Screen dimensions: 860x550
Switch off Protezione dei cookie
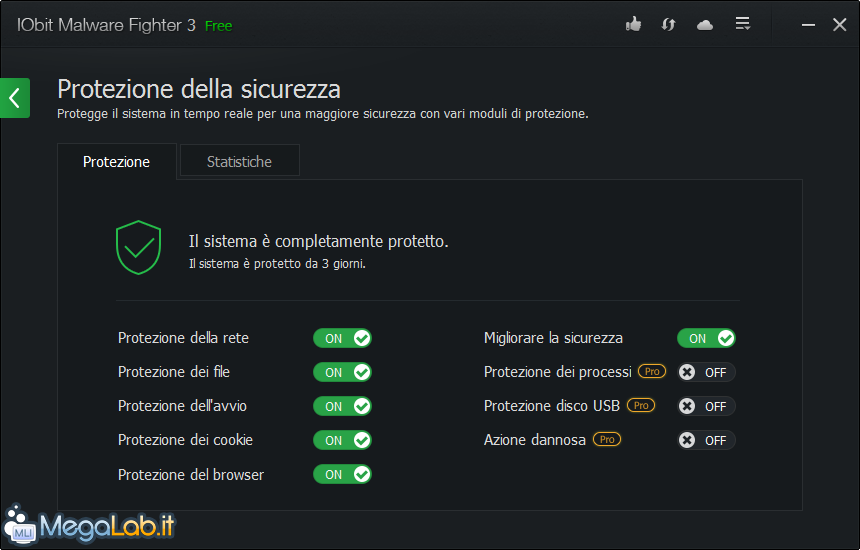coord(342,440)
